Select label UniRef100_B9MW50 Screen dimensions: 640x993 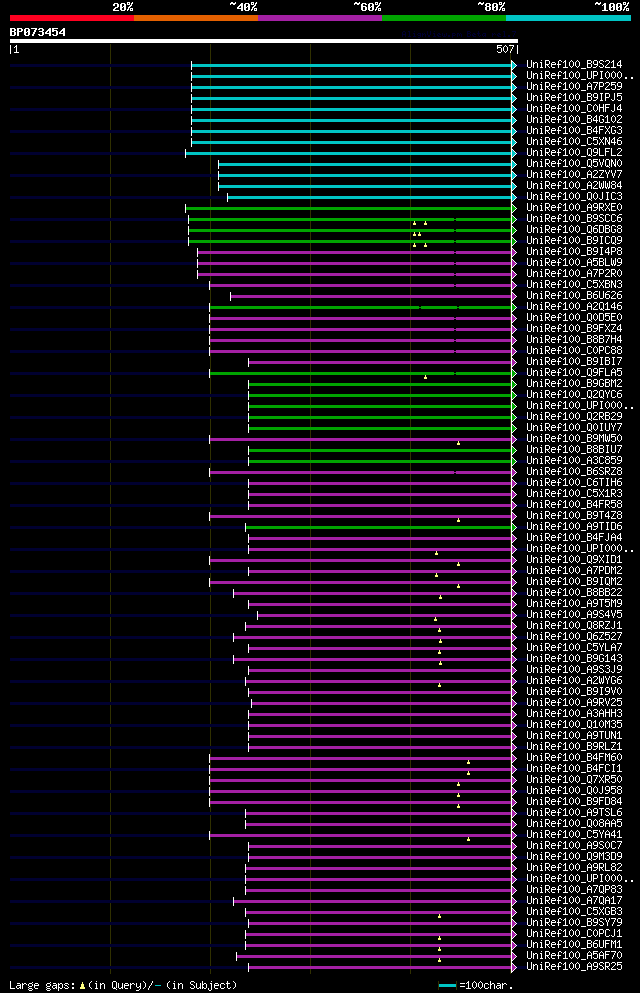[x=574, y=438]
